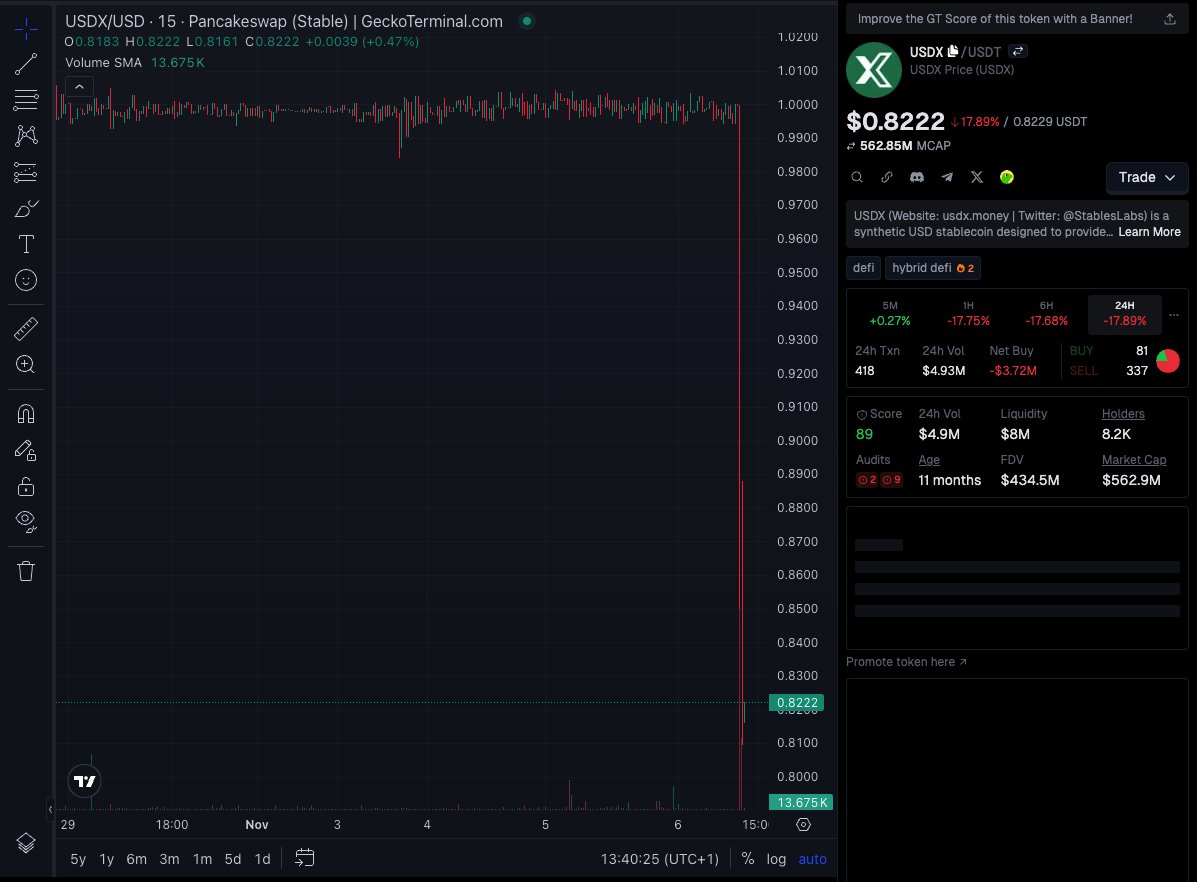This screenshot has height=882, width=1197.
Task: Toggle log scale mode
Action: (776, 859)
